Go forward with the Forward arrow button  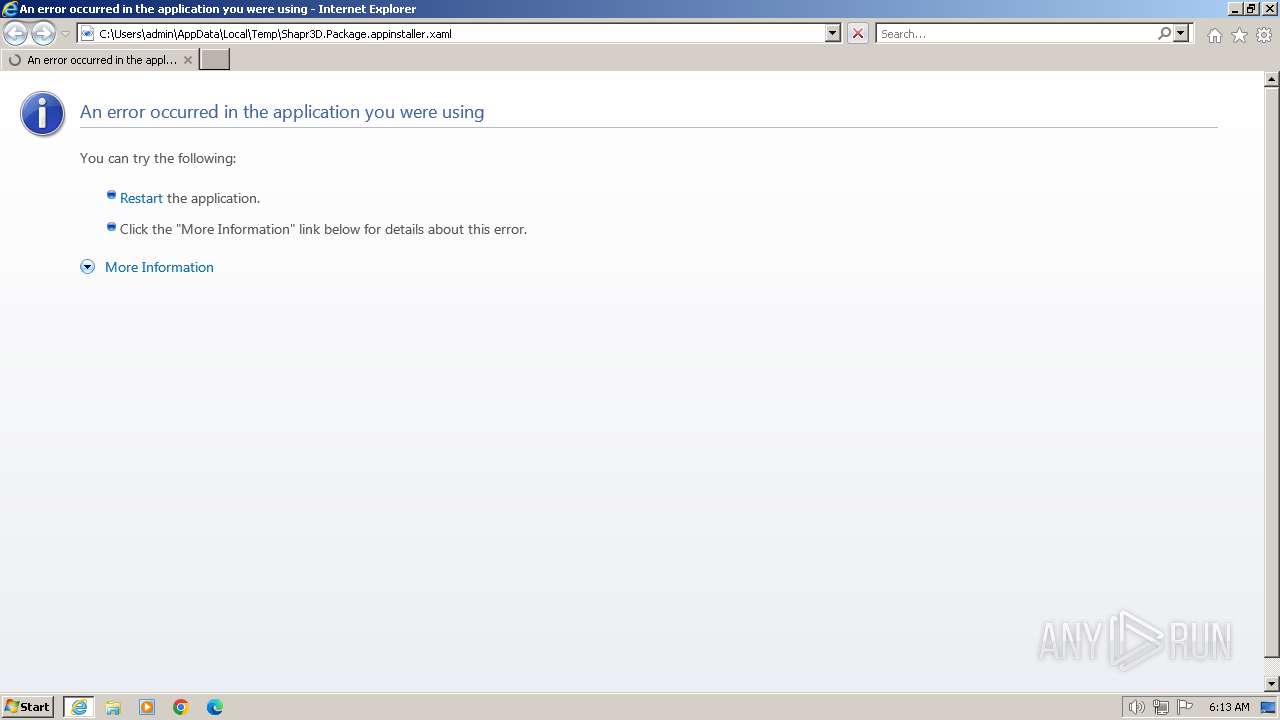[x=43, y=33]
